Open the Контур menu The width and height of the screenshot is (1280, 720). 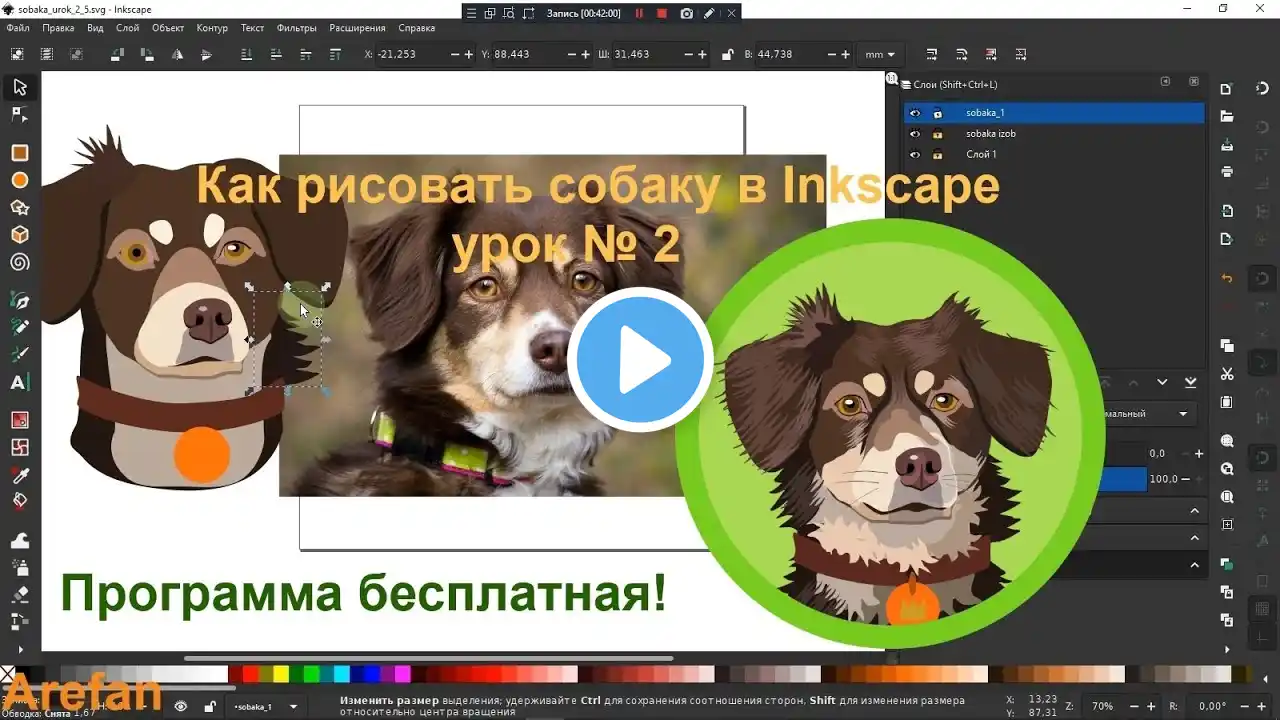(212, 28)
